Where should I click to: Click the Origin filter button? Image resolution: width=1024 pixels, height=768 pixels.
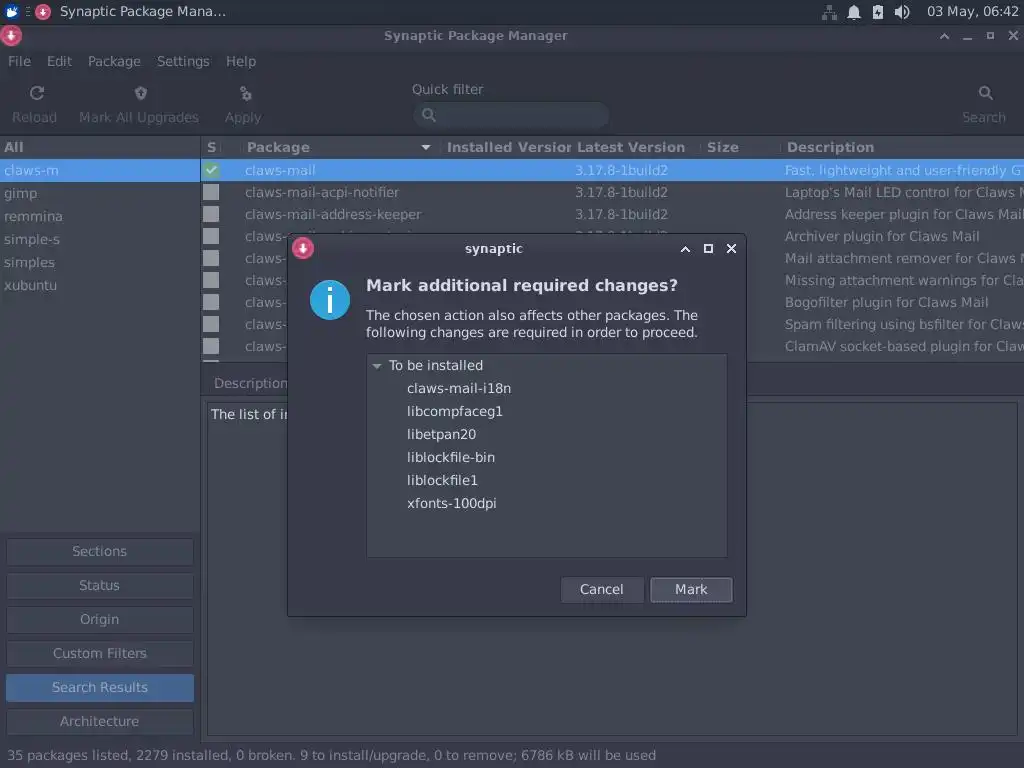[99, 620]
